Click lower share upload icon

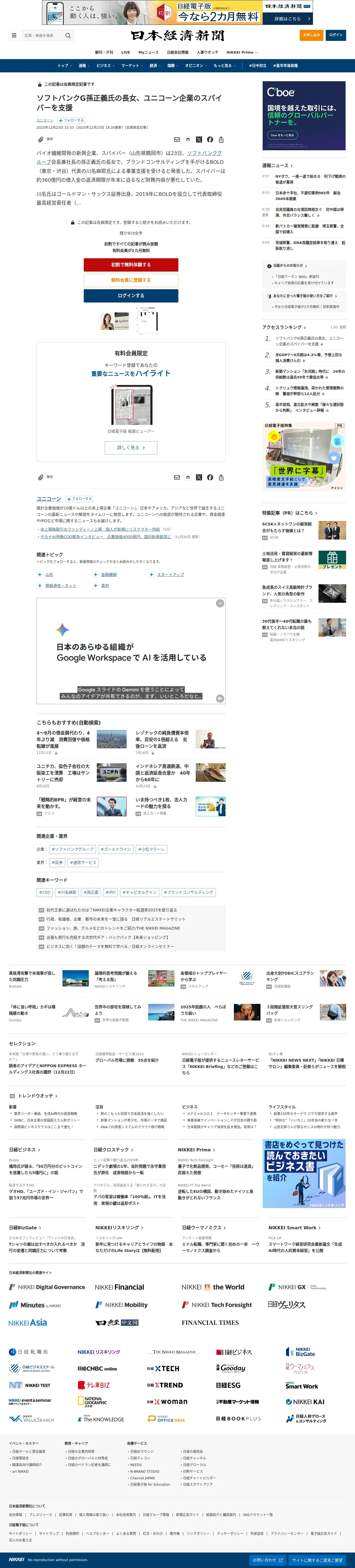tap(221, 477)
